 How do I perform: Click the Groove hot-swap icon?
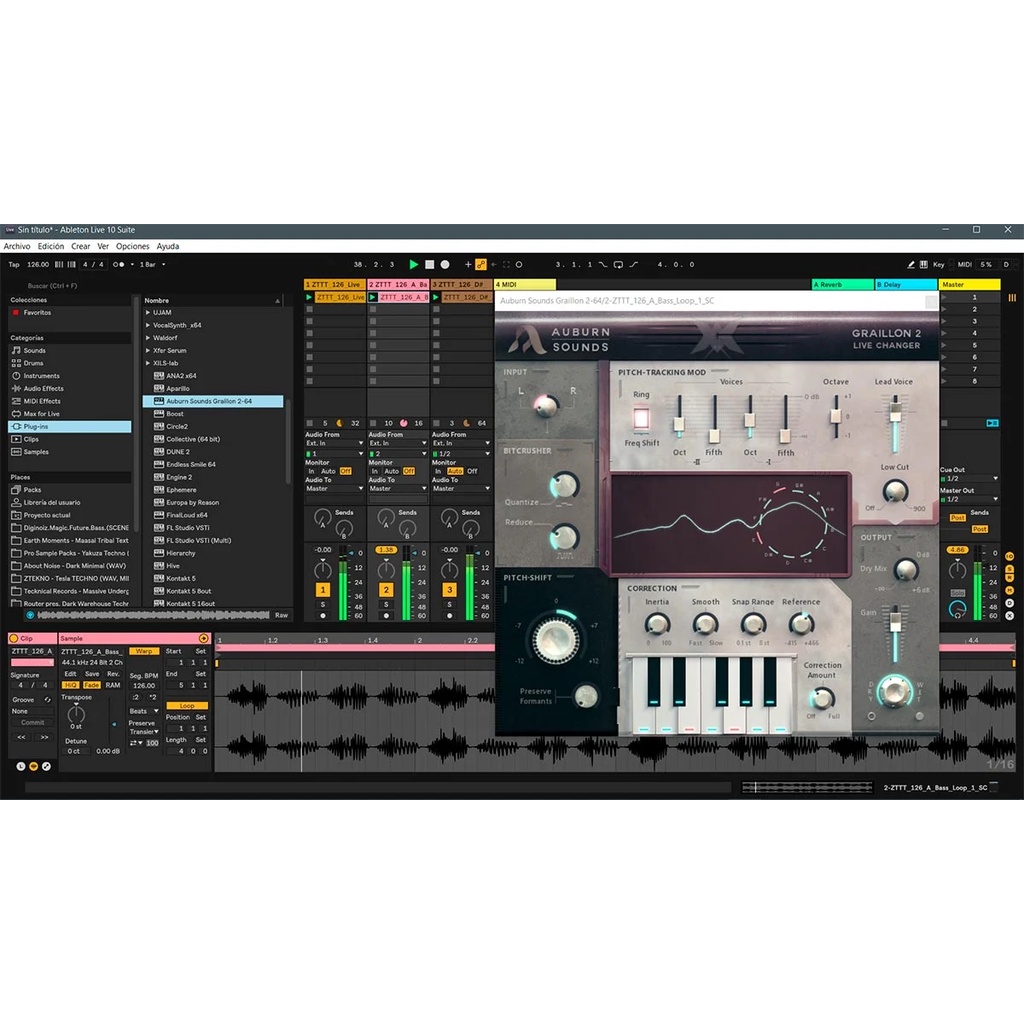pyautogui.click(x=47, y=699)
